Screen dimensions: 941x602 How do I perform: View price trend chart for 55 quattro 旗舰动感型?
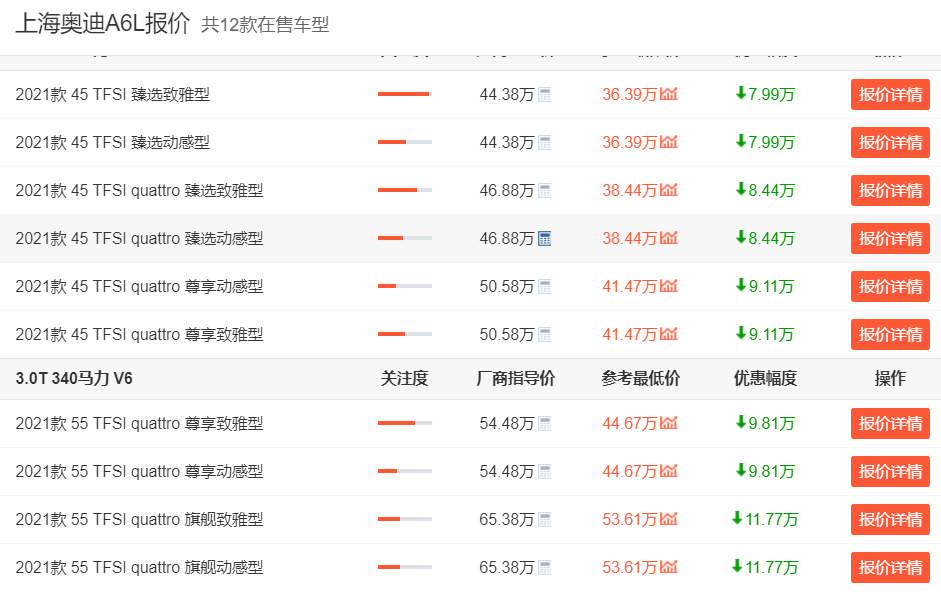[669, 567]
